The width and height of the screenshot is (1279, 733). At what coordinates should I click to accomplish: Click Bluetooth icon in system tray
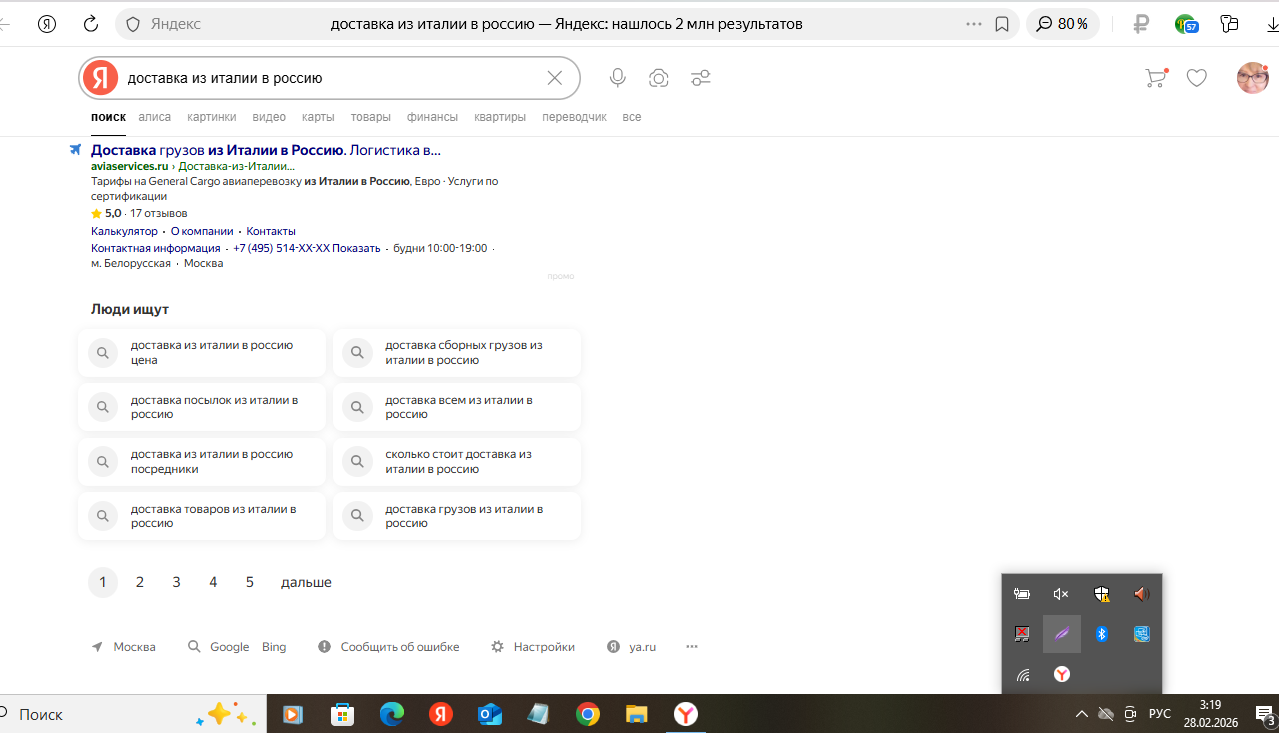(x=1101, y=634)
